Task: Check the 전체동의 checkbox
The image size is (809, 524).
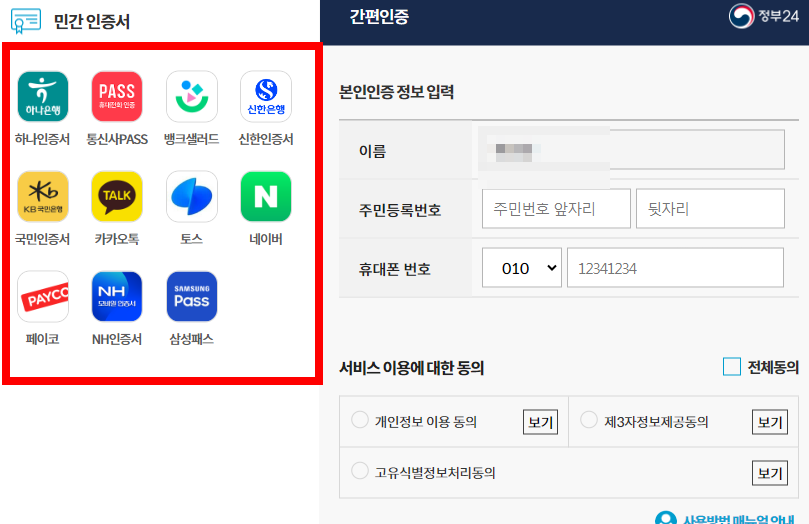Action: point(732,367)
